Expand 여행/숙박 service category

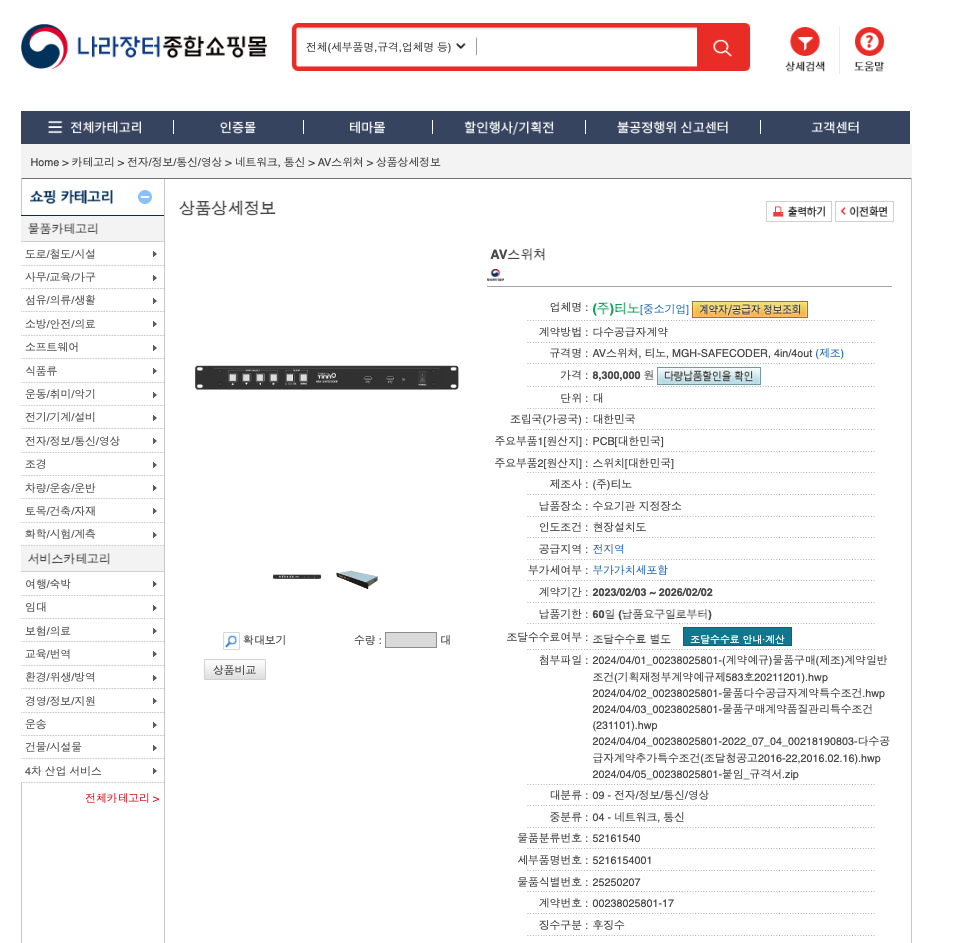(92, 584)
